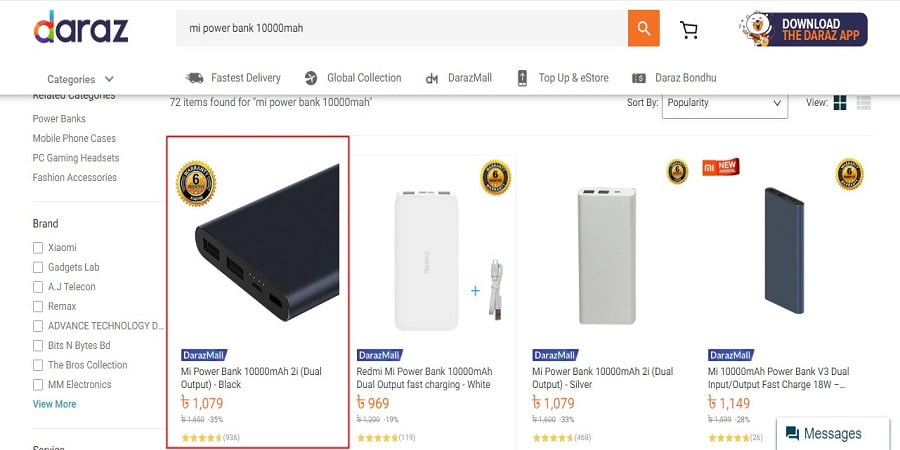Expand brand list with View More
Screen dimensions: 900x450
tap(54, 404)
